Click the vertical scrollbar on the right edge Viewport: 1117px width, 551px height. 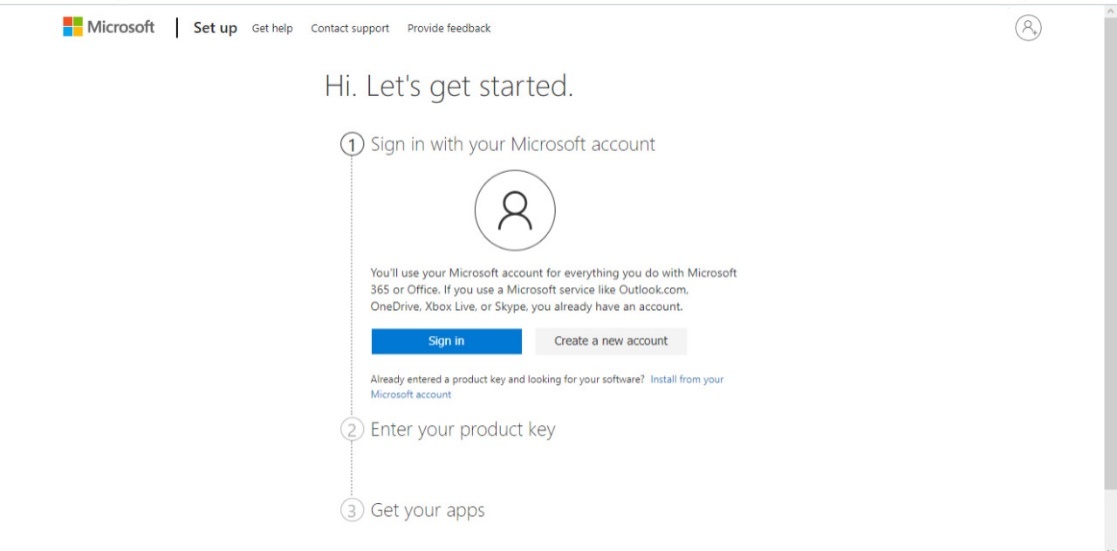pos(1111,252)
